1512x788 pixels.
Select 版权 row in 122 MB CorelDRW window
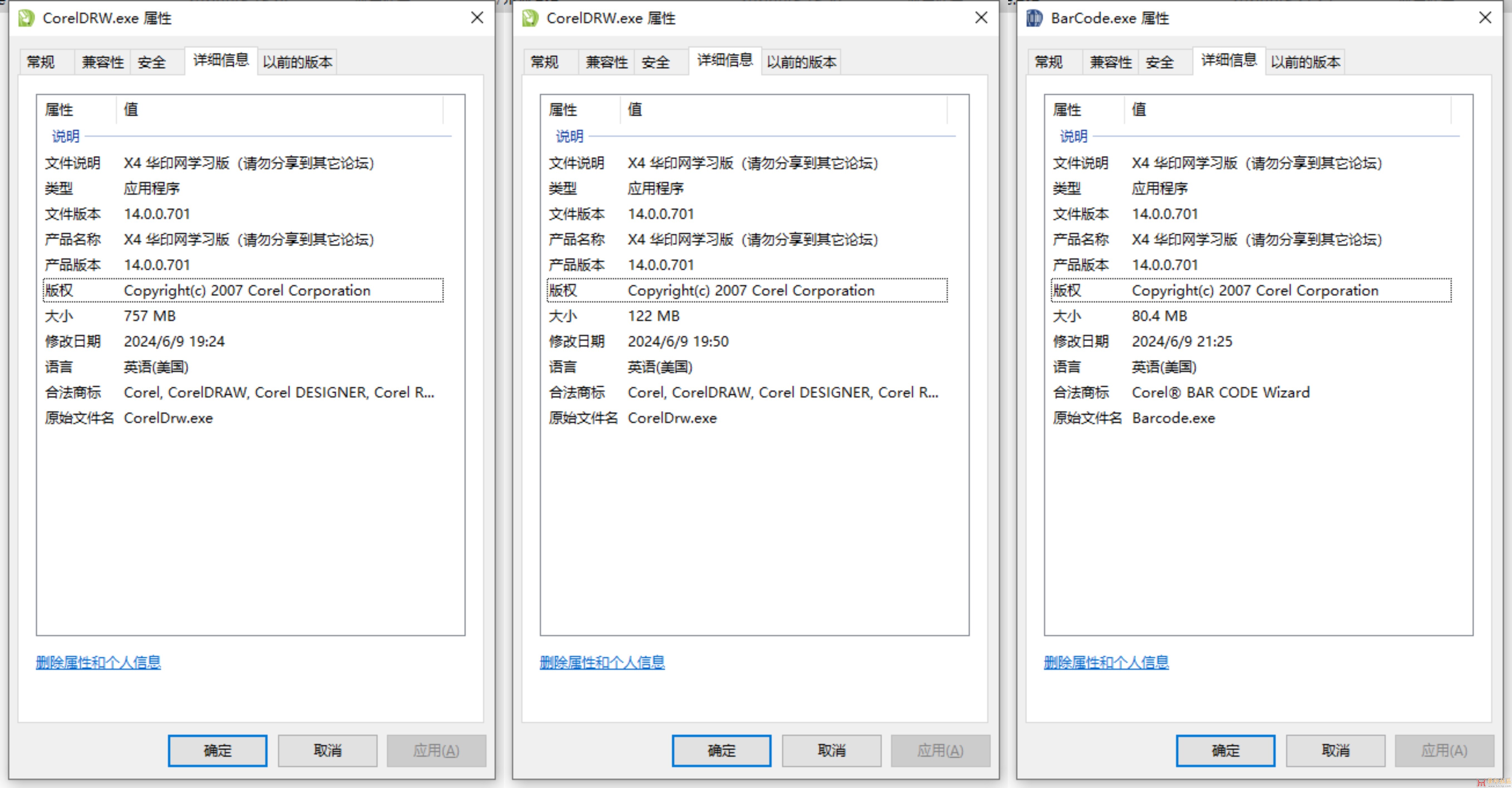[747, 290]
